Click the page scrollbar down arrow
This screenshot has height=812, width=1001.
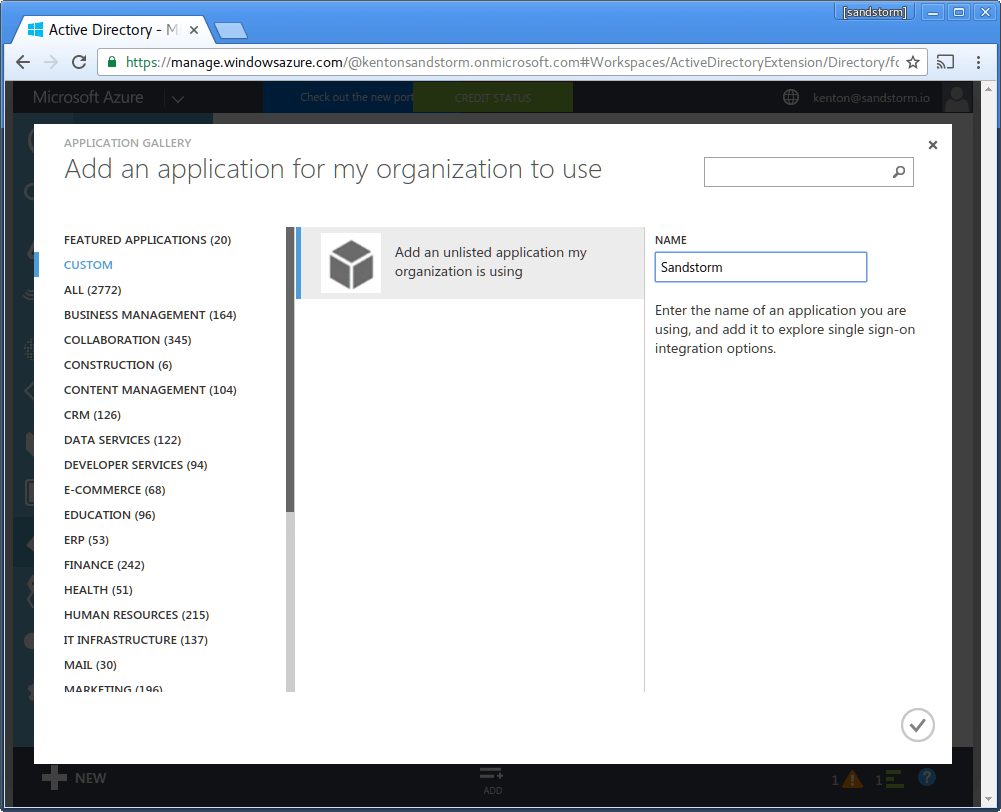[988, 799]
